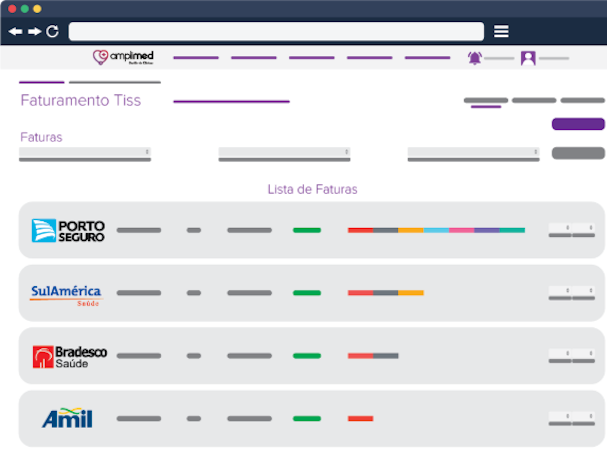
Task: Click the Porto Seguro logo
Action: (68, 231)
